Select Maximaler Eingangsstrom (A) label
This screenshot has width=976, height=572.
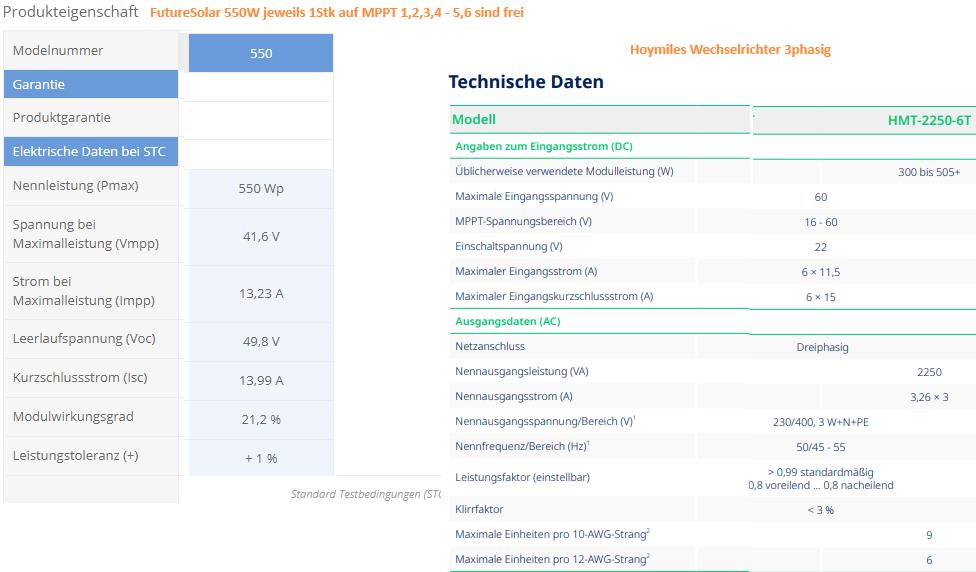(526, 271)
